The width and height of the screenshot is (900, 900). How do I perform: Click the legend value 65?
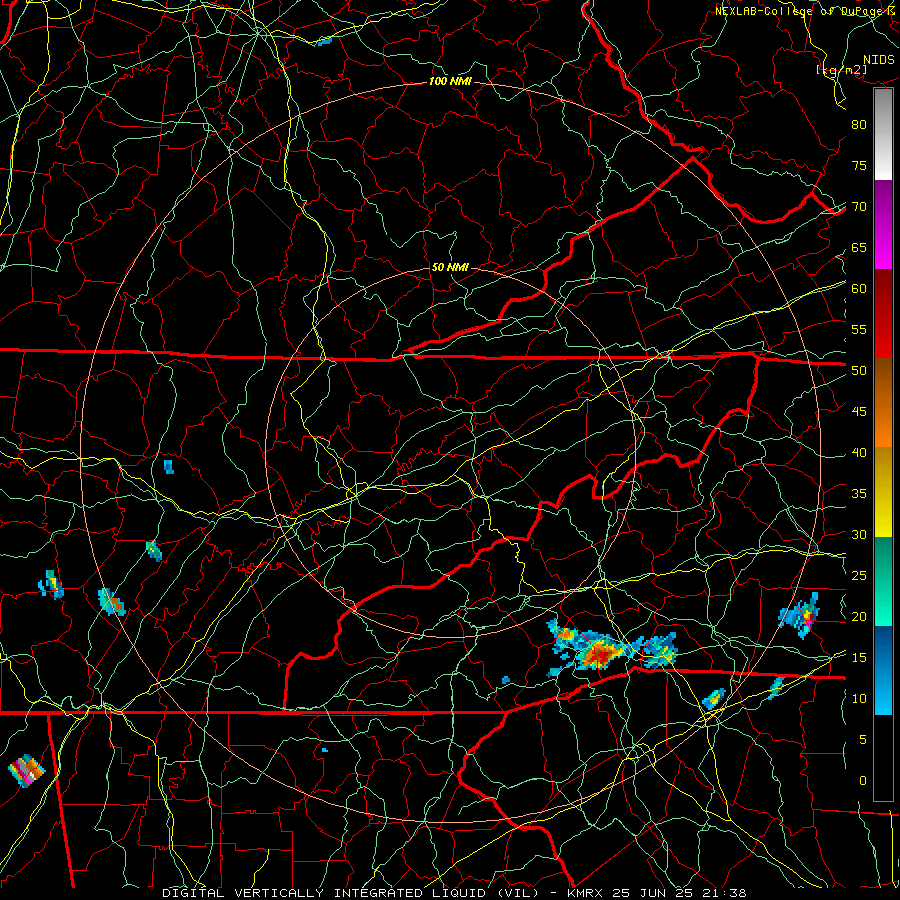click(859, 248)
